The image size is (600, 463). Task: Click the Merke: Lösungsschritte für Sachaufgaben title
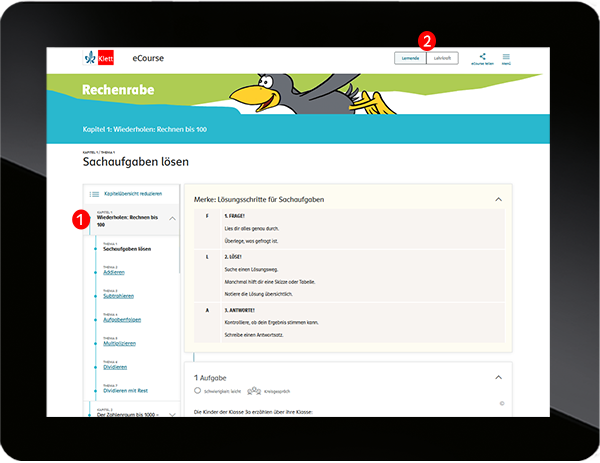click(259, 199)
